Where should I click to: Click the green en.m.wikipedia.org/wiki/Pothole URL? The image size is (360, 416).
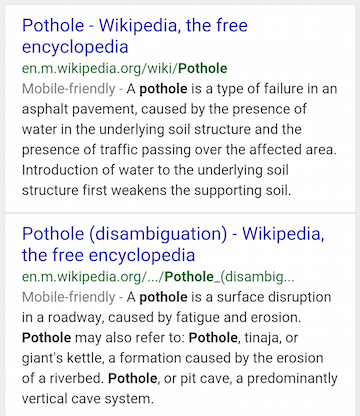[125, 68]
